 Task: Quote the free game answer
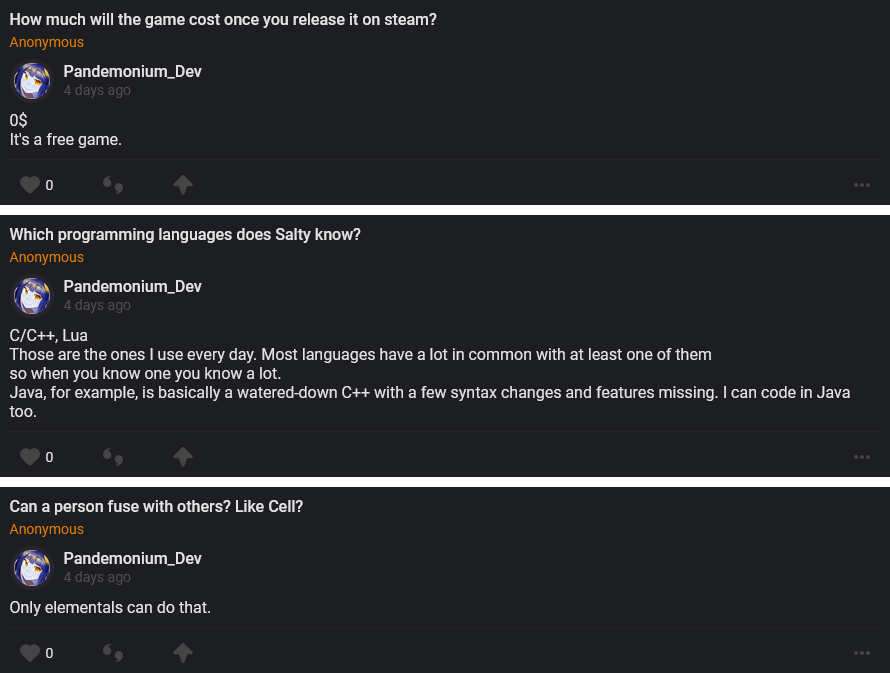pos(113,185)
